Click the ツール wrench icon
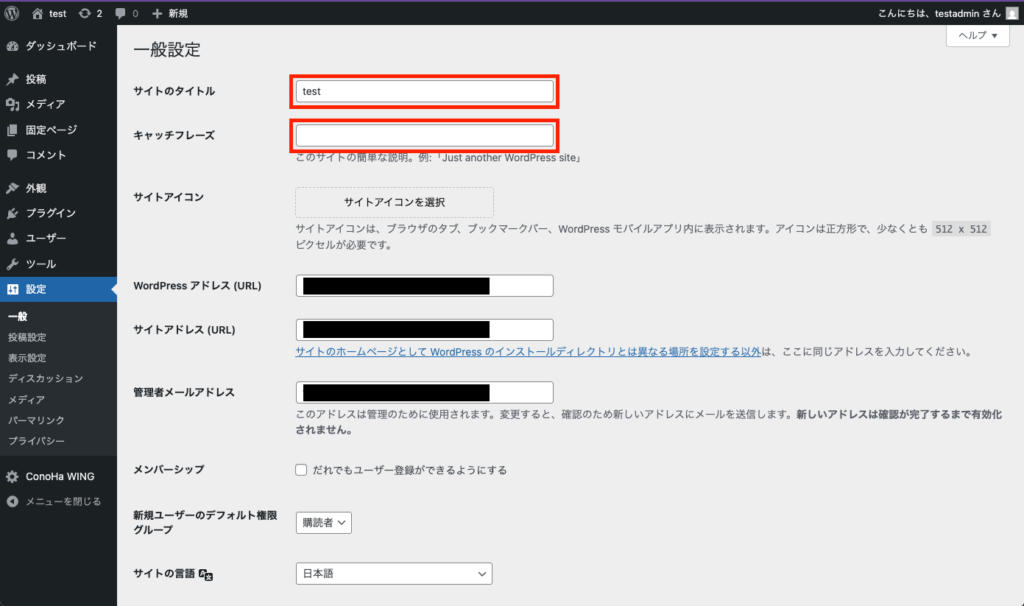 click(x=12, y=264)
